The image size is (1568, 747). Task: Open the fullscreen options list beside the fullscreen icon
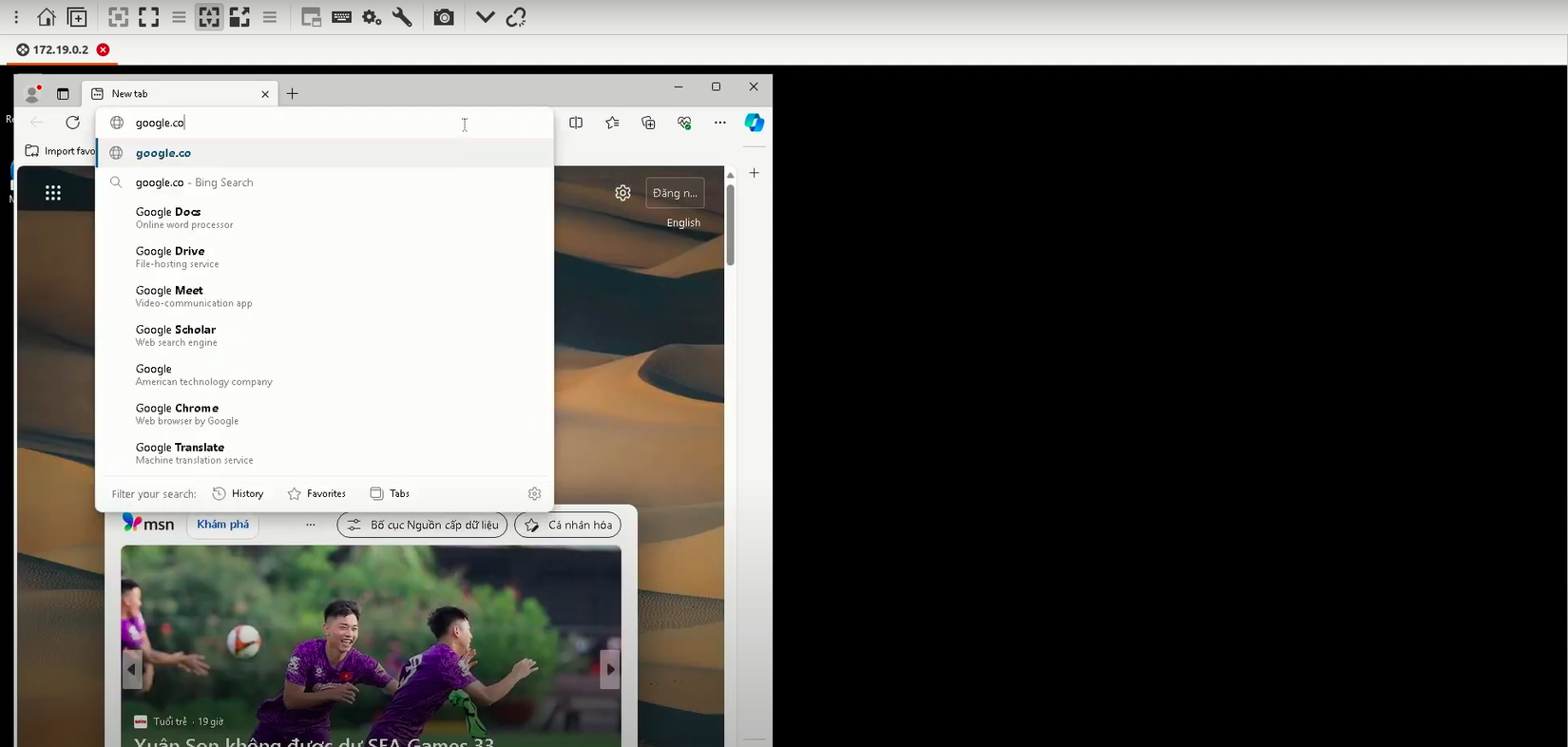[179, 17]
